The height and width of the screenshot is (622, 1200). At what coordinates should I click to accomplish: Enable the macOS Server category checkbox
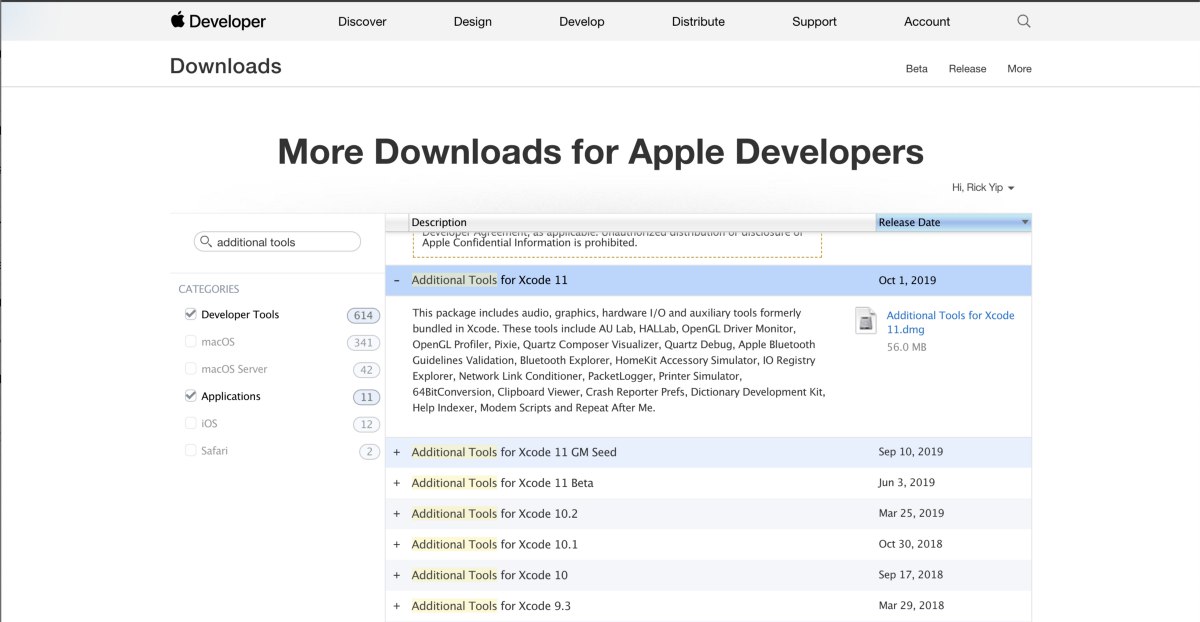[x=190, y=369]
